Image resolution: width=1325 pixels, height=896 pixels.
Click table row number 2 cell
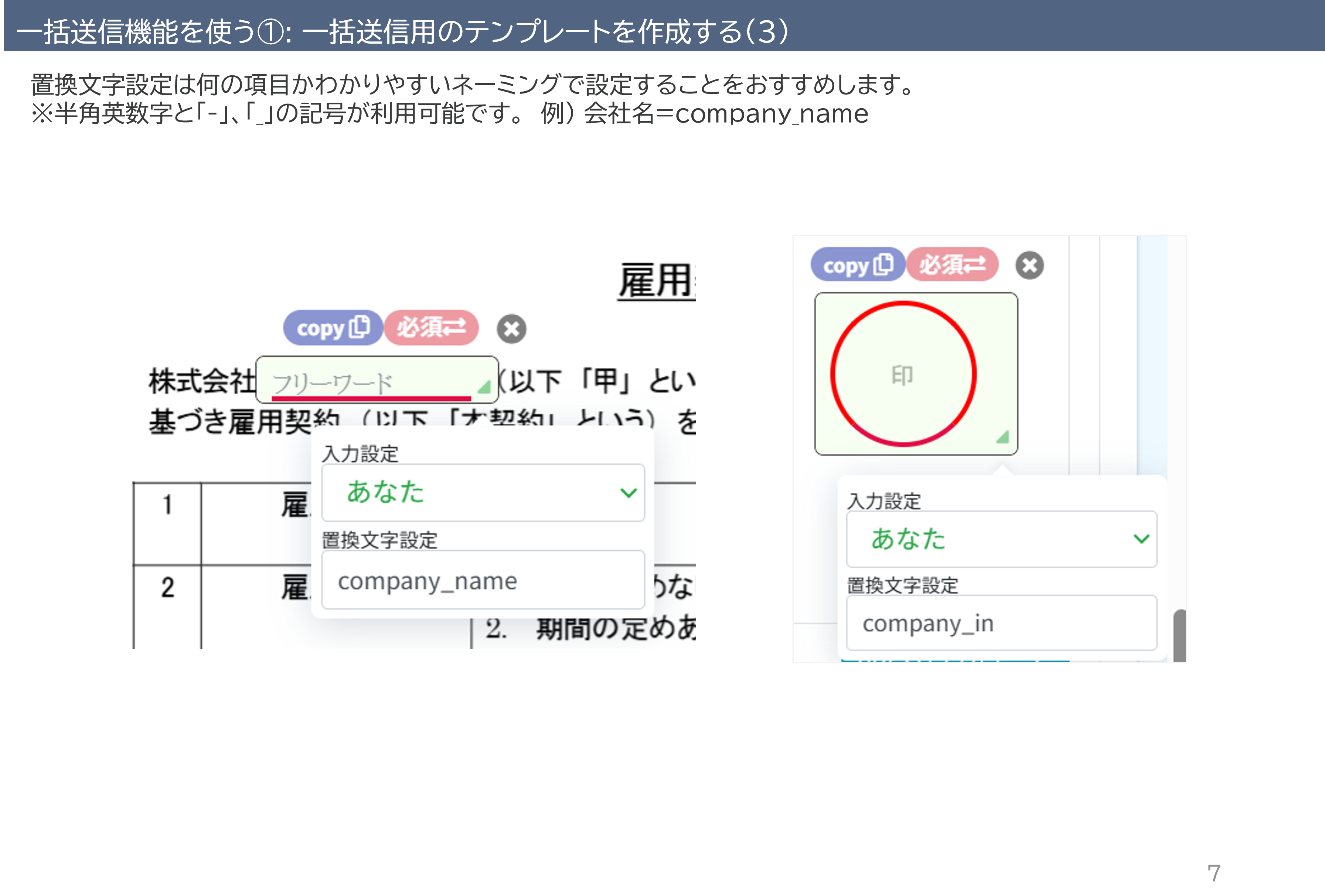pos(167,588)
